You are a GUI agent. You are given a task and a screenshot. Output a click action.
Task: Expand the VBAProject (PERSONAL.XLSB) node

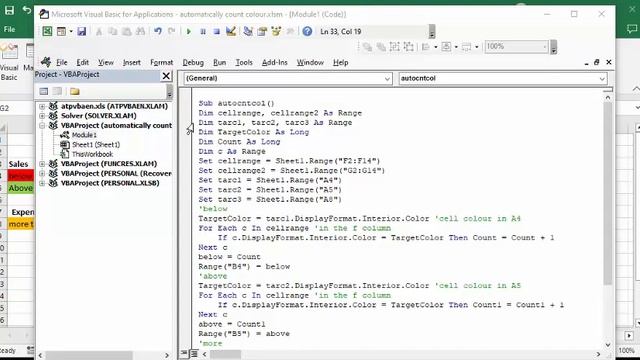[x=42, y=183]
